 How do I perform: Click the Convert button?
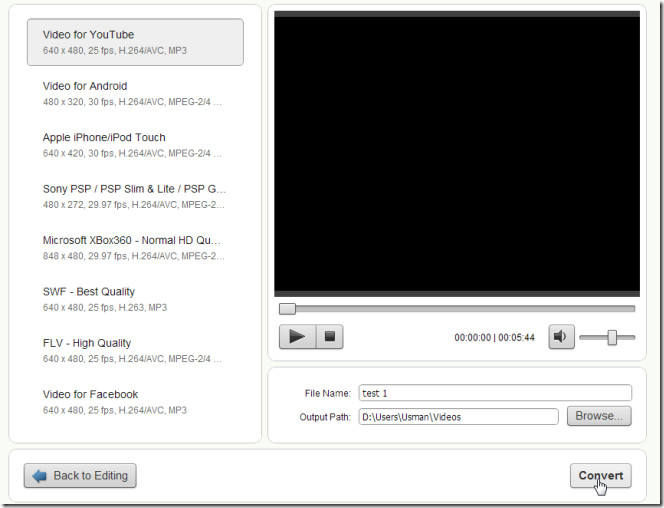(x=600, y=476)
